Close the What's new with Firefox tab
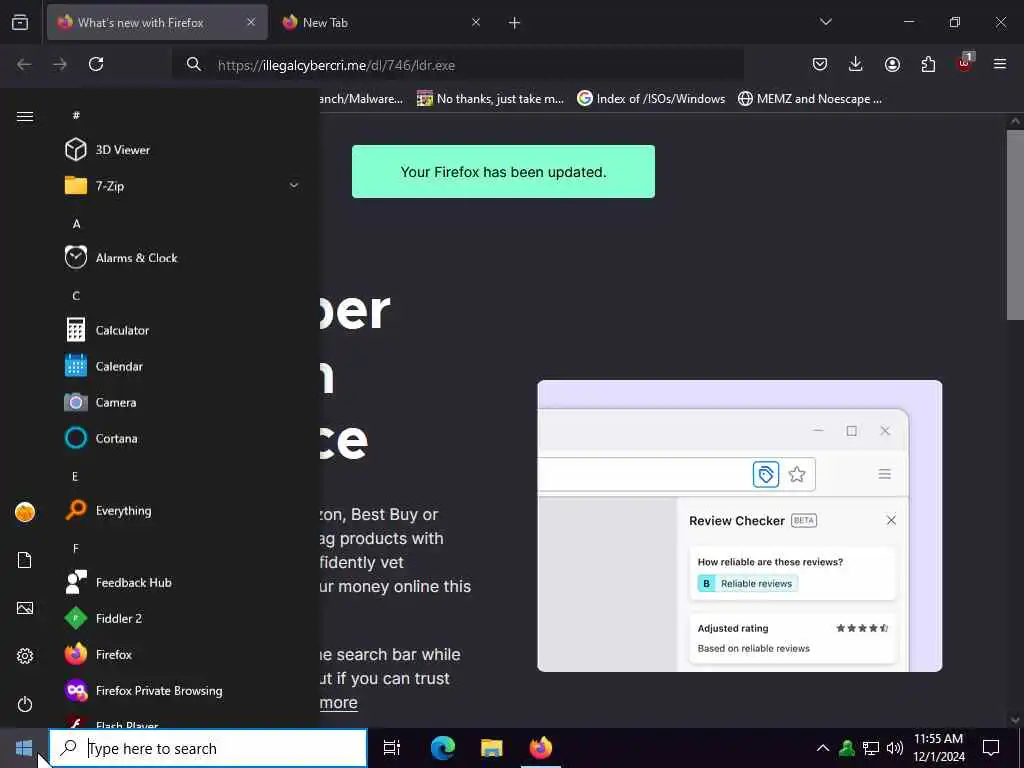Image resolution: width=1024 pixels, height=768 pixels. point(251,22)
